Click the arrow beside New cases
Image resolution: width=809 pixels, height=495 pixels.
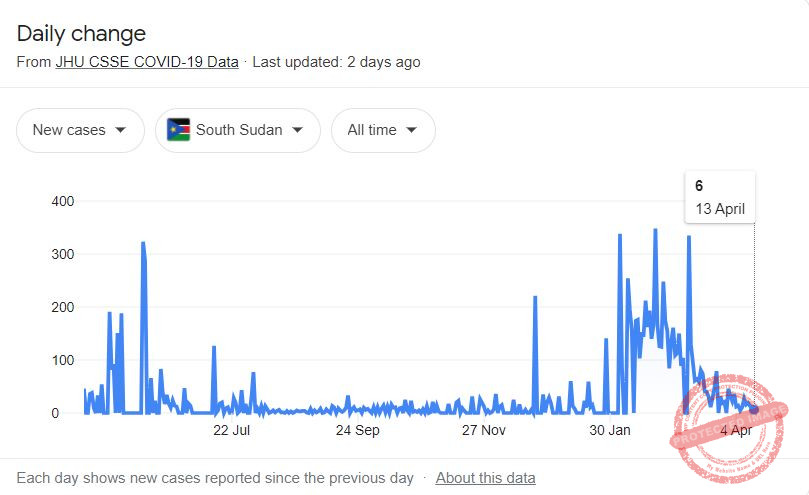(x=120, y=130)
